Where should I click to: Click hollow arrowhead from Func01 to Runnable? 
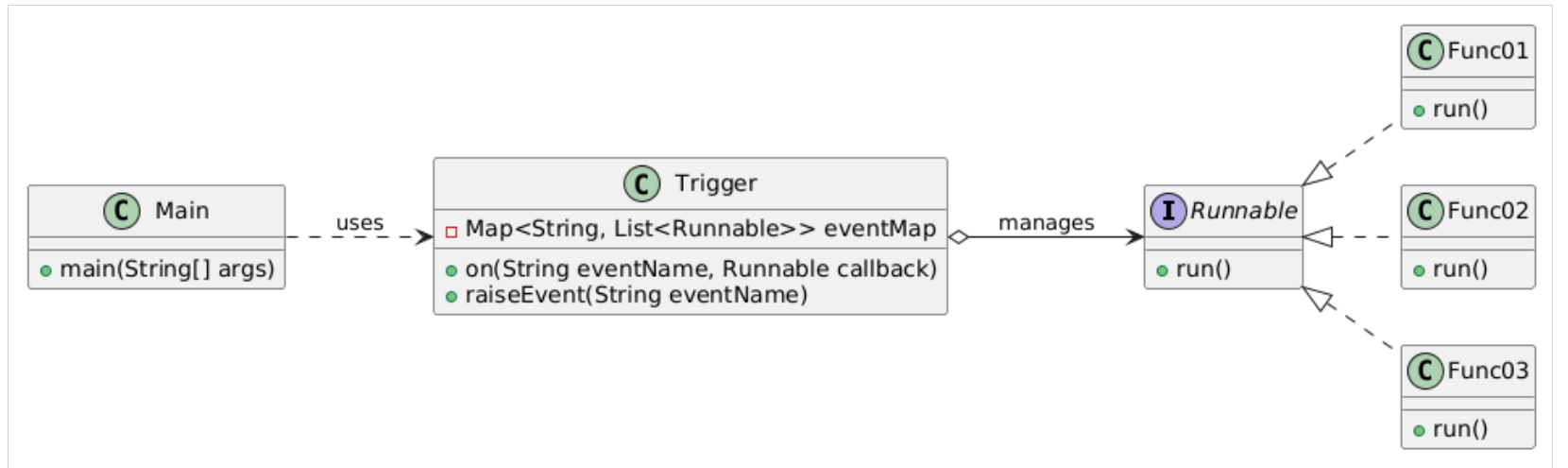click(1318, 174)
